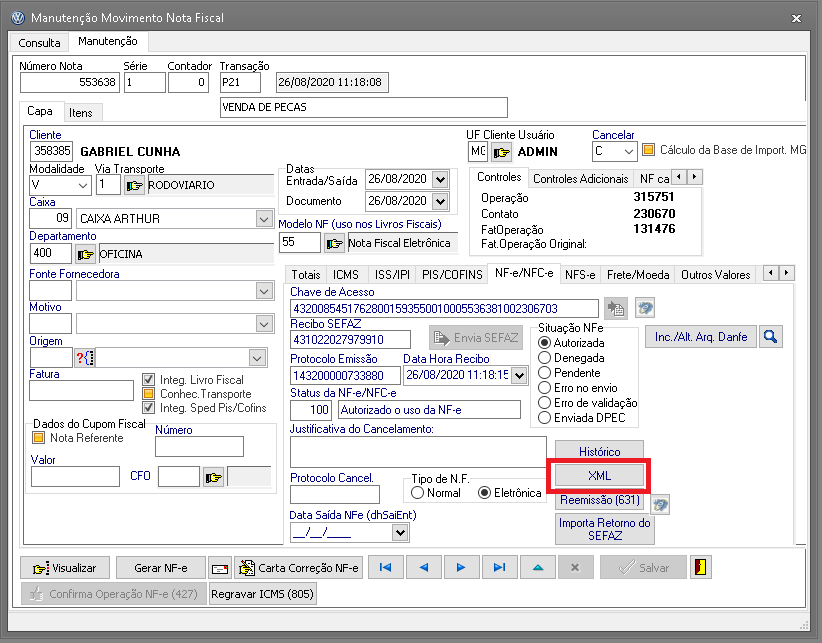Click the magnifier search icon beside Danfe
This screenshot has width=822, height=643.
(x=770, y=337)
